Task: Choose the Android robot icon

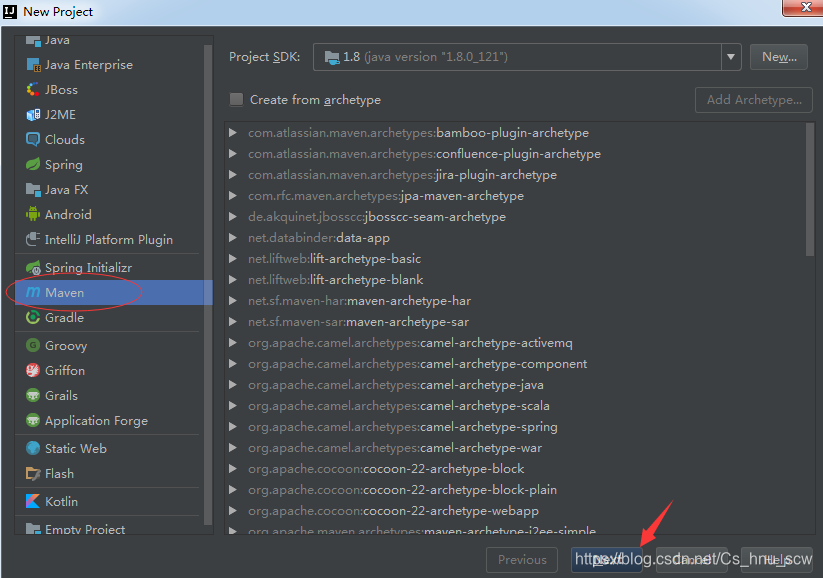Action: pos(33,214)
